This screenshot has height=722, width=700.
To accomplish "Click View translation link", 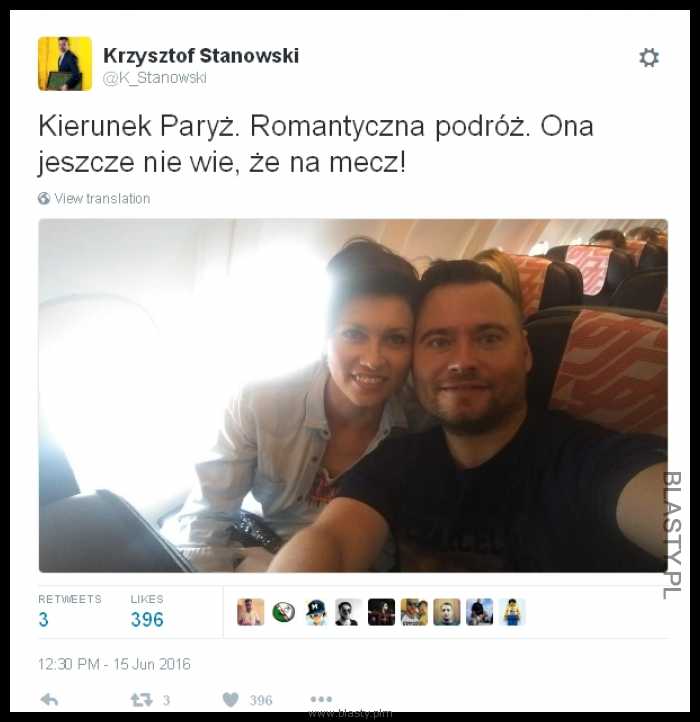I will pyautogui.click(x=102, y=198).
